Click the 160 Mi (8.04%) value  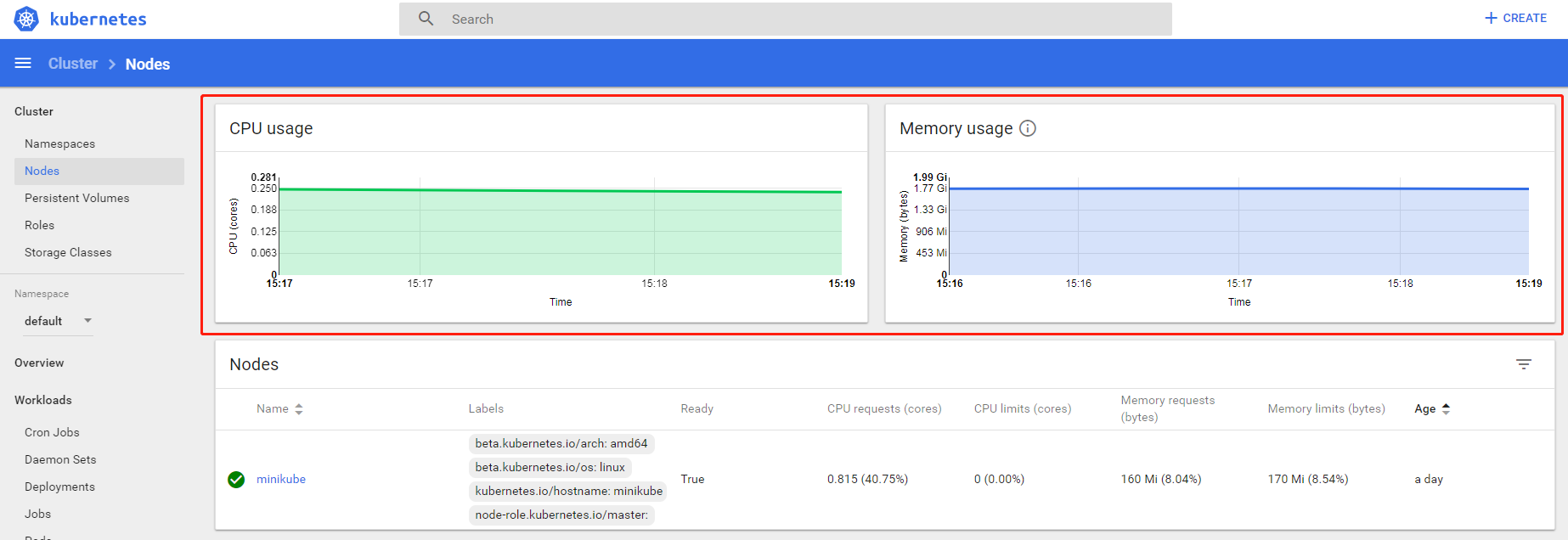tap(1161, 479)
